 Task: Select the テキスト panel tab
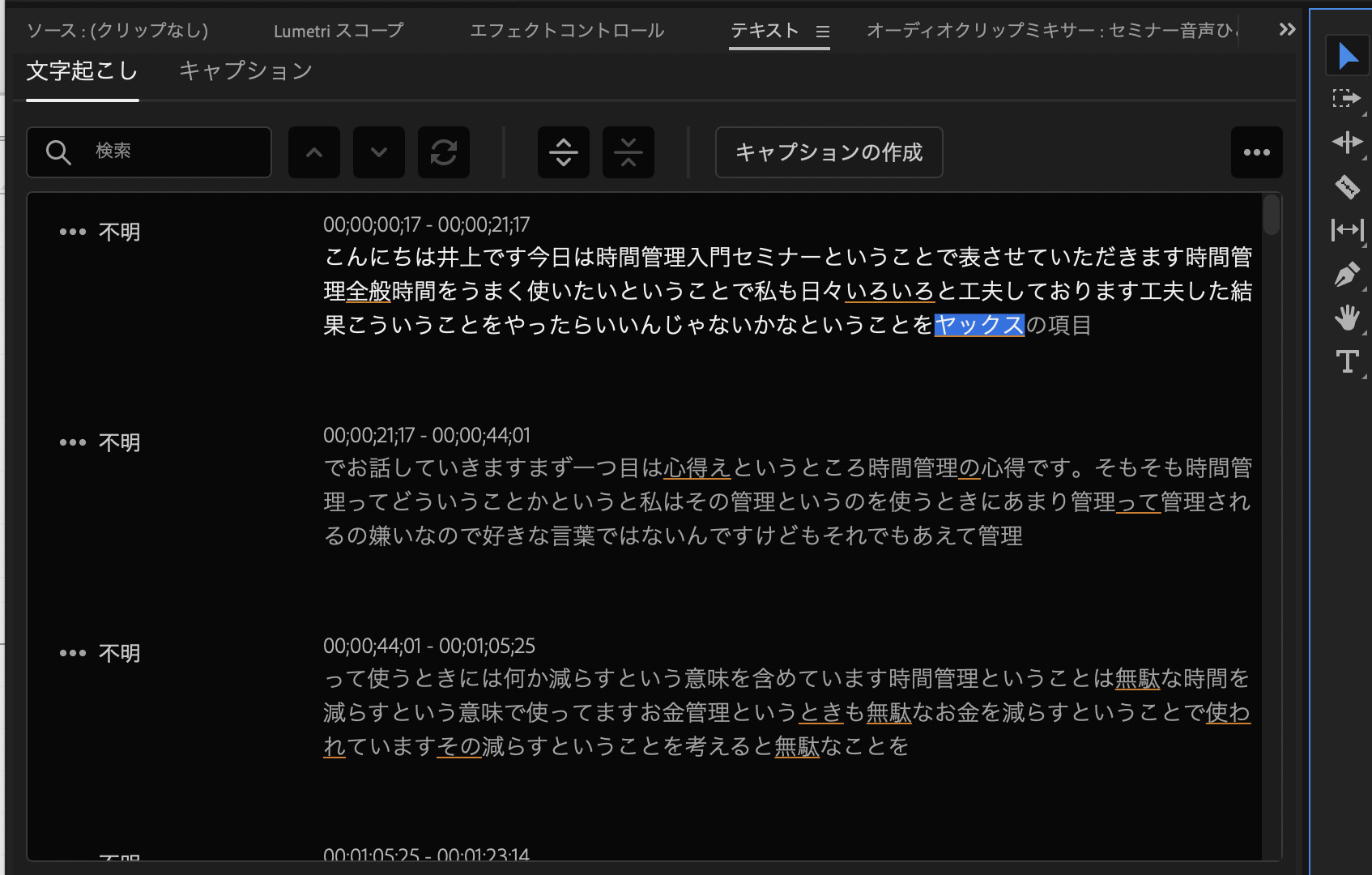765,31
